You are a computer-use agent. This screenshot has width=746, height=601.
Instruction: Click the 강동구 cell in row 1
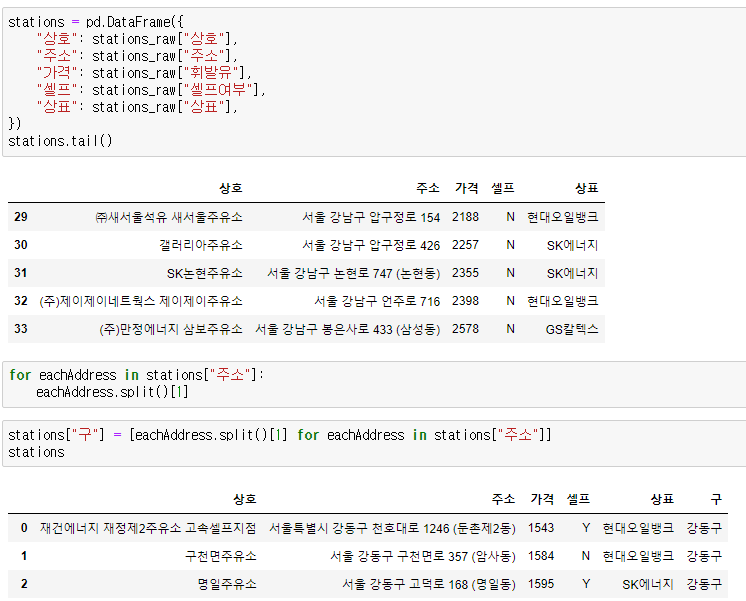coord(704,556)
